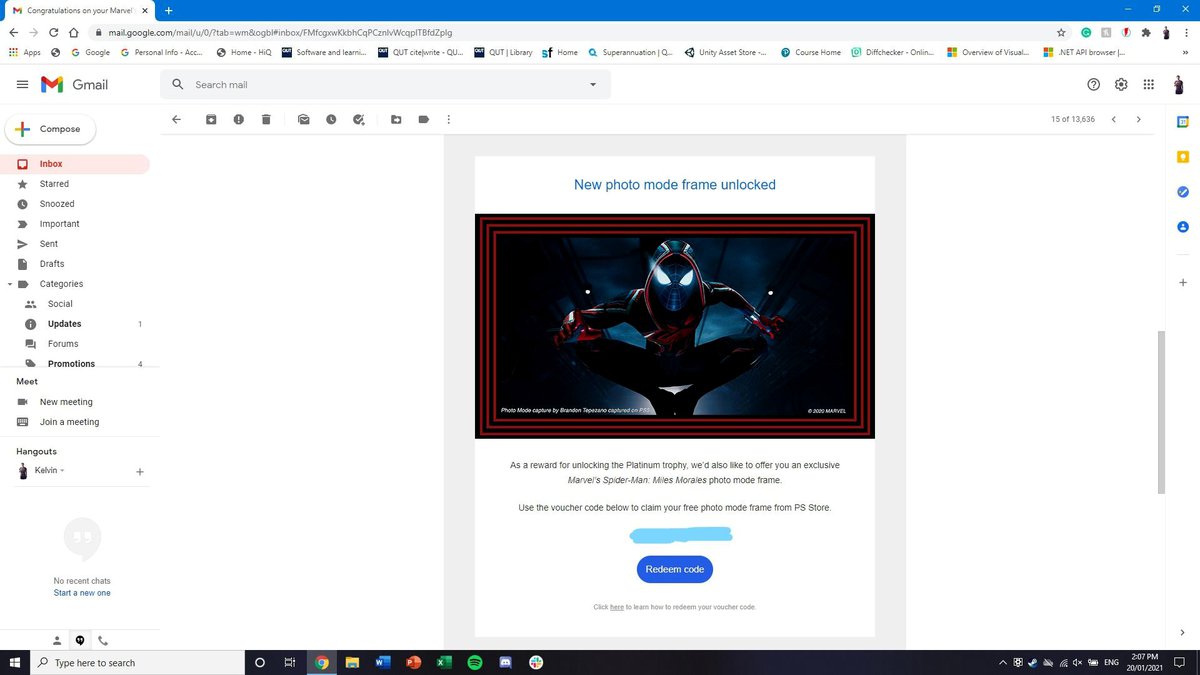
Task: Add the email to Tasks
Action: pos(359,120)
